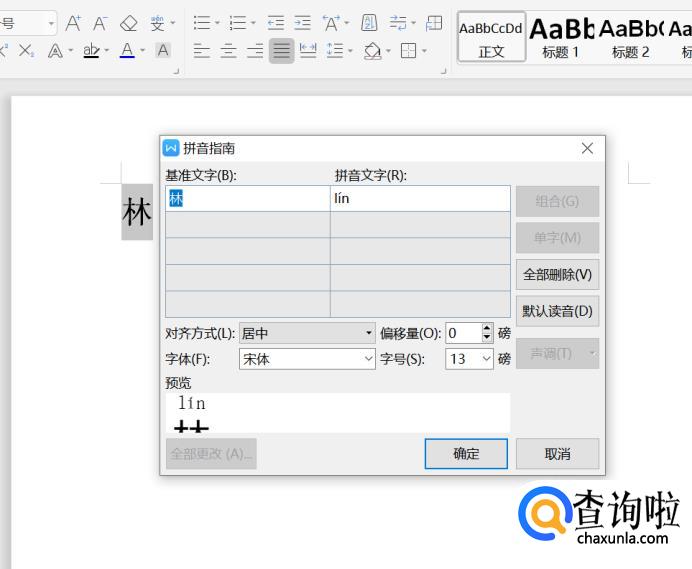The image size is (692, 569).
Task: Click the text effects outlined A icon
Action: coord(55,51)
